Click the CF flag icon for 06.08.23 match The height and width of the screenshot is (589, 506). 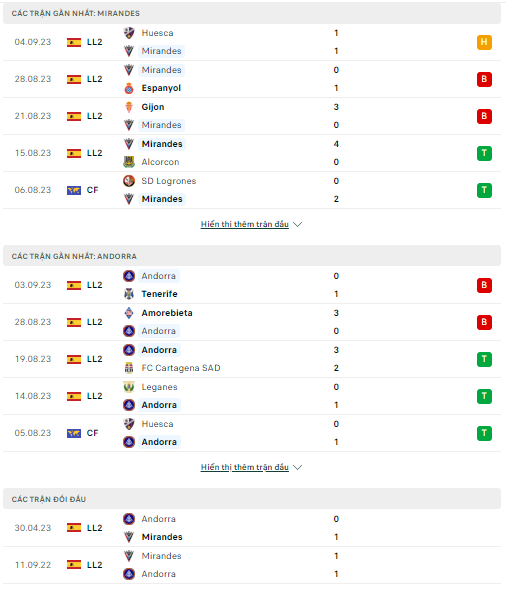(74, 190)
